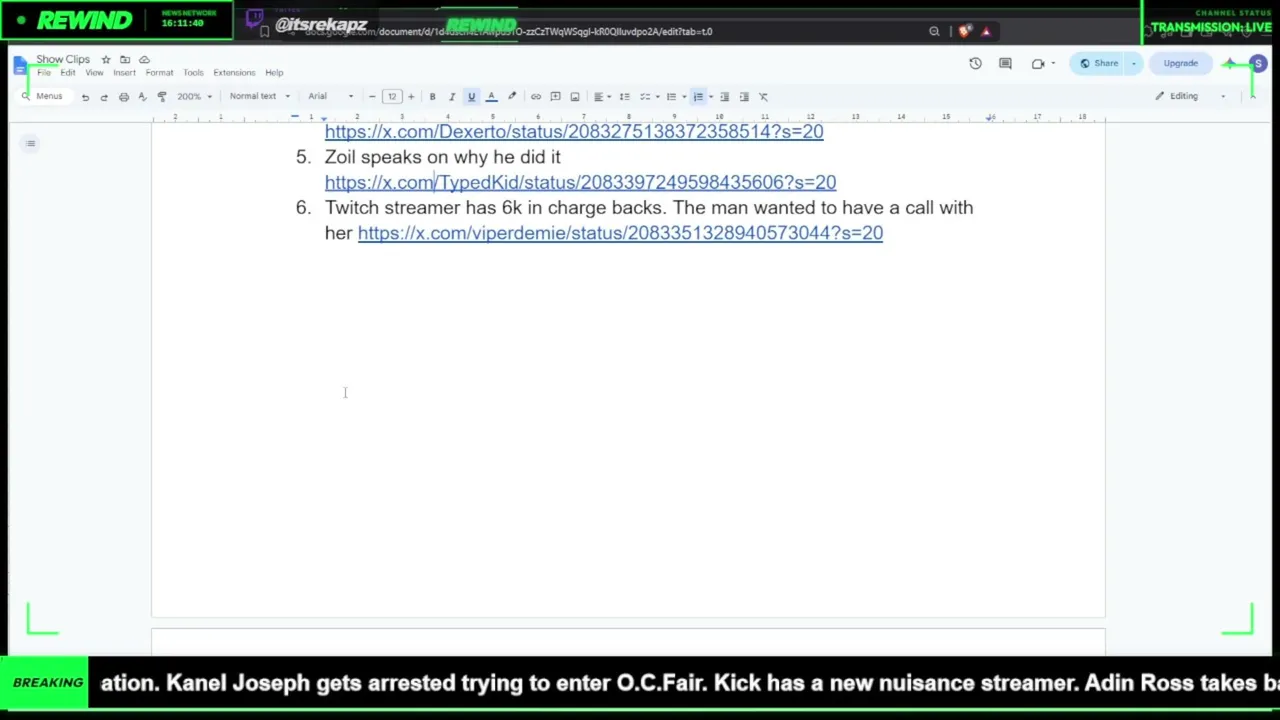Toggle bold formatting
Image resolution: width=1280 pixels, height=720 pixels.
[x=432, y=97]
